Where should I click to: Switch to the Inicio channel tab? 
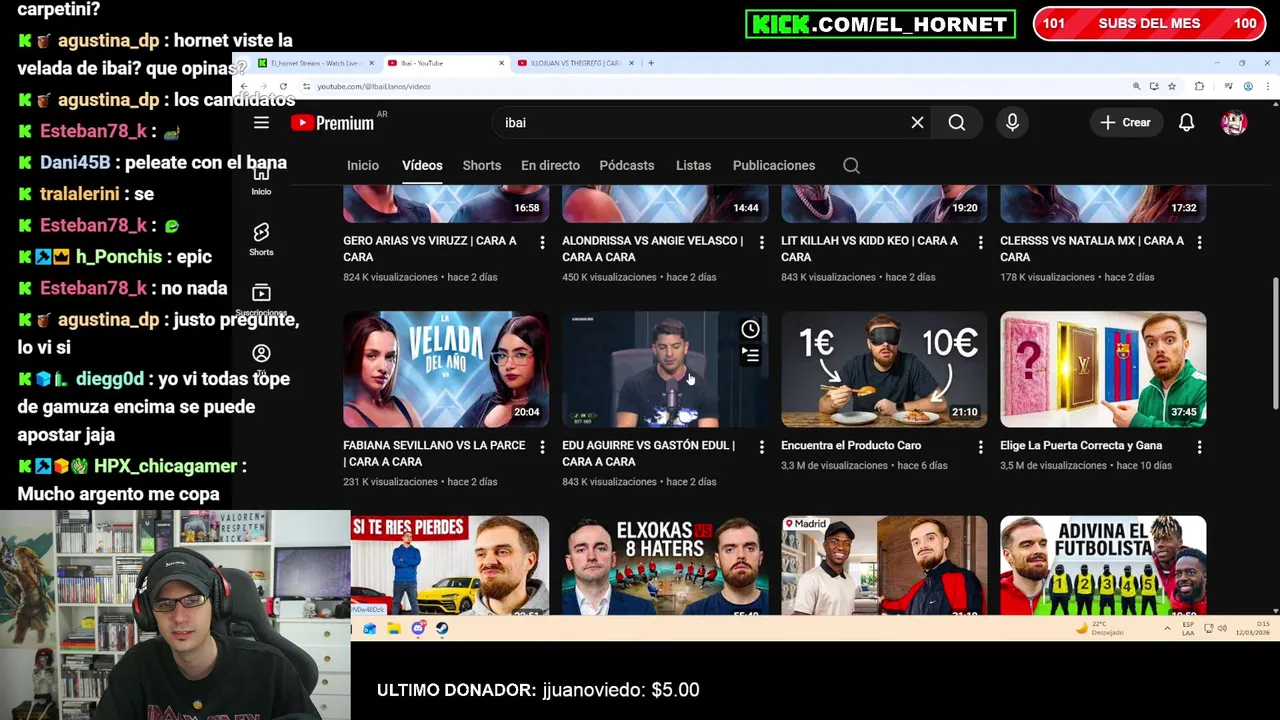pyautogui.click(x=363, y=165)
